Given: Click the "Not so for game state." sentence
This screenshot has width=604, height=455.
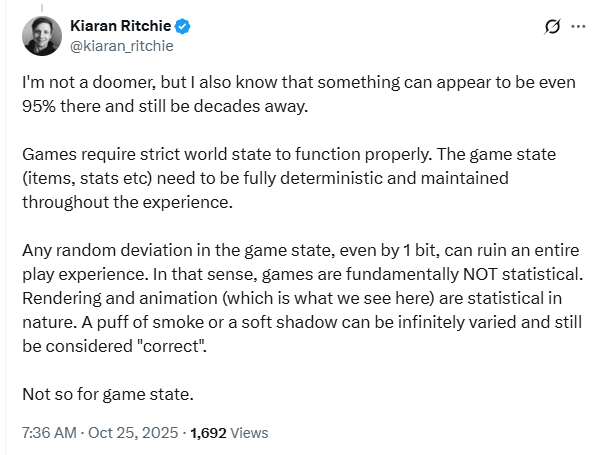Looking at the screenshot, I should click(x=103, y=393).
